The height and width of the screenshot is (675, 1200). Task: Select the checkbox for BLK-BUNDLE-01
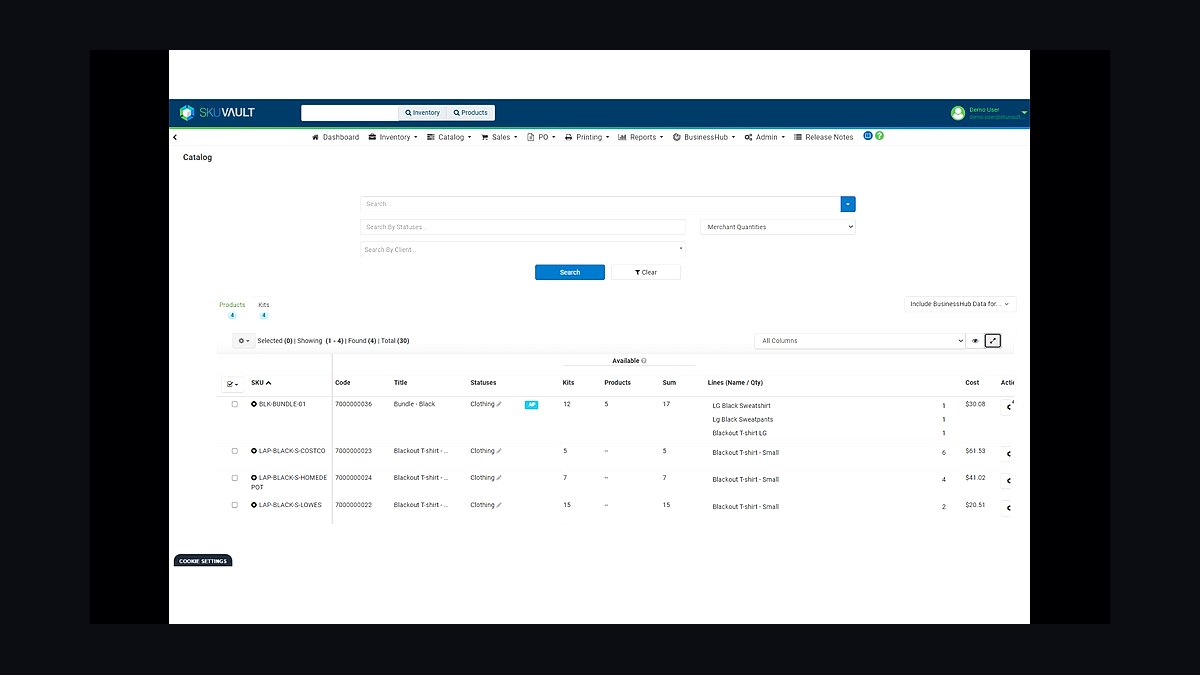(x=235, y=404)
